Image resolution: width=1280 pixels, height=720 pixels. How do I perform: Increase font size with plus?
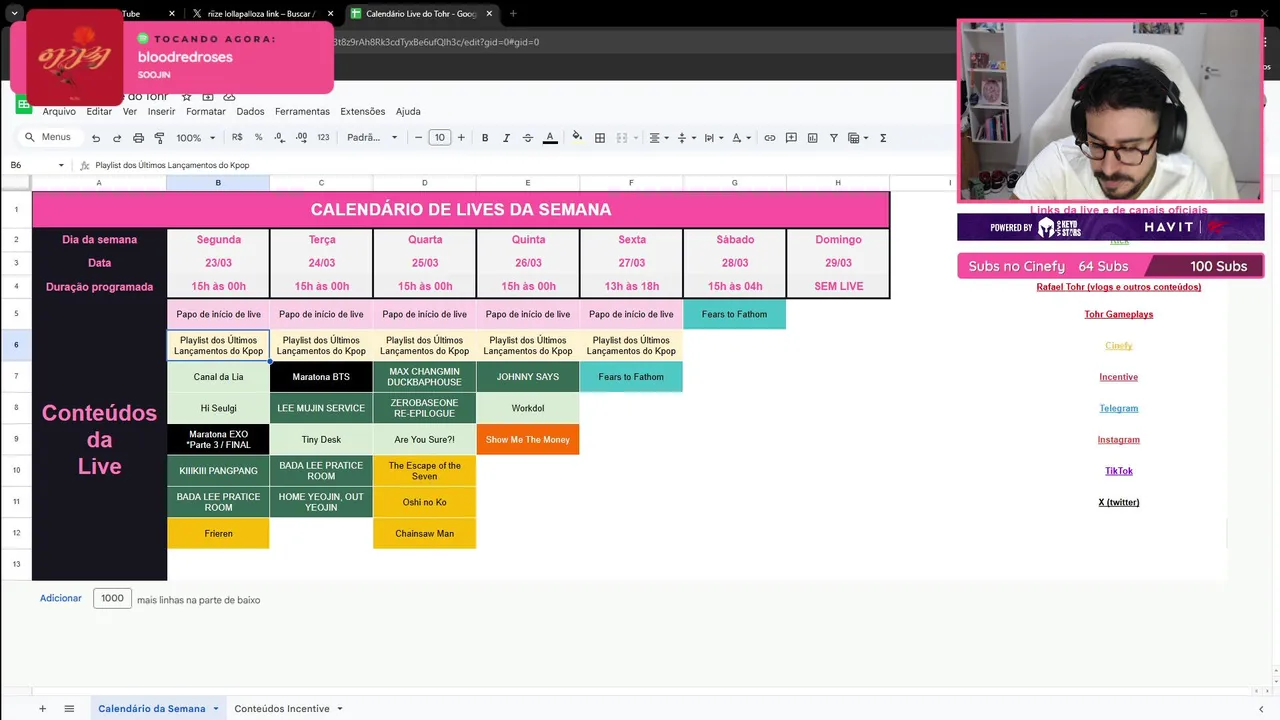point(461,138)
